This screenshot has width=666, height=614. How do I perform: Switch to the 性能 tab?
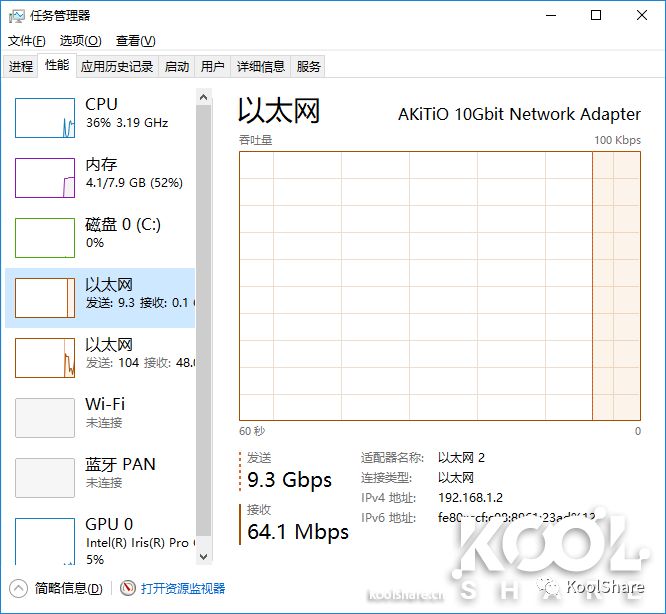pos(57,65)
